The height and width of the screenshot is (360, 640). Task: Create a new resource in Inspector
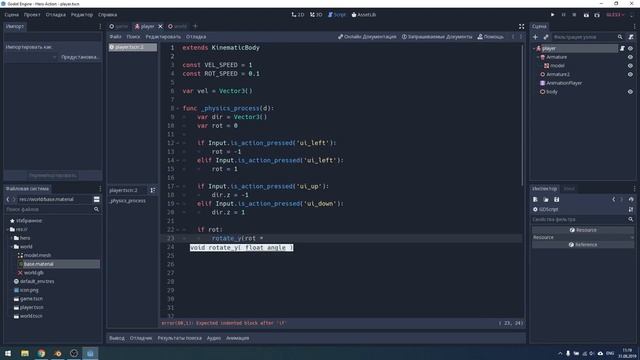536,200
